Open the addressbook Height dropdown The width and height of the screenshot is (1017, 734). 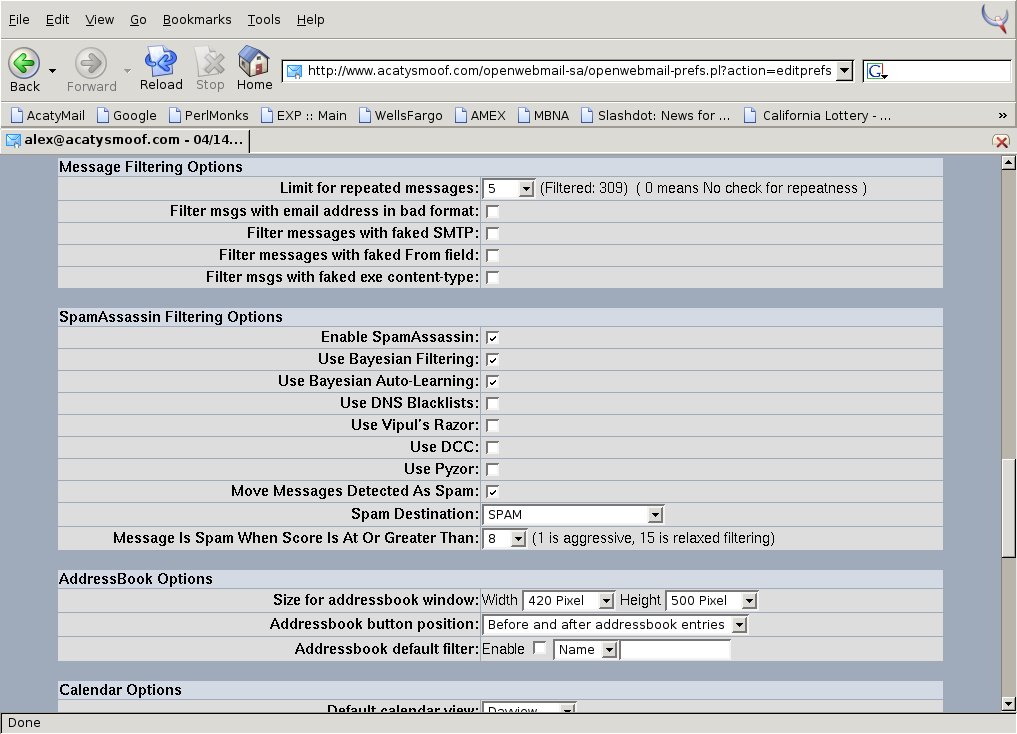712,601
